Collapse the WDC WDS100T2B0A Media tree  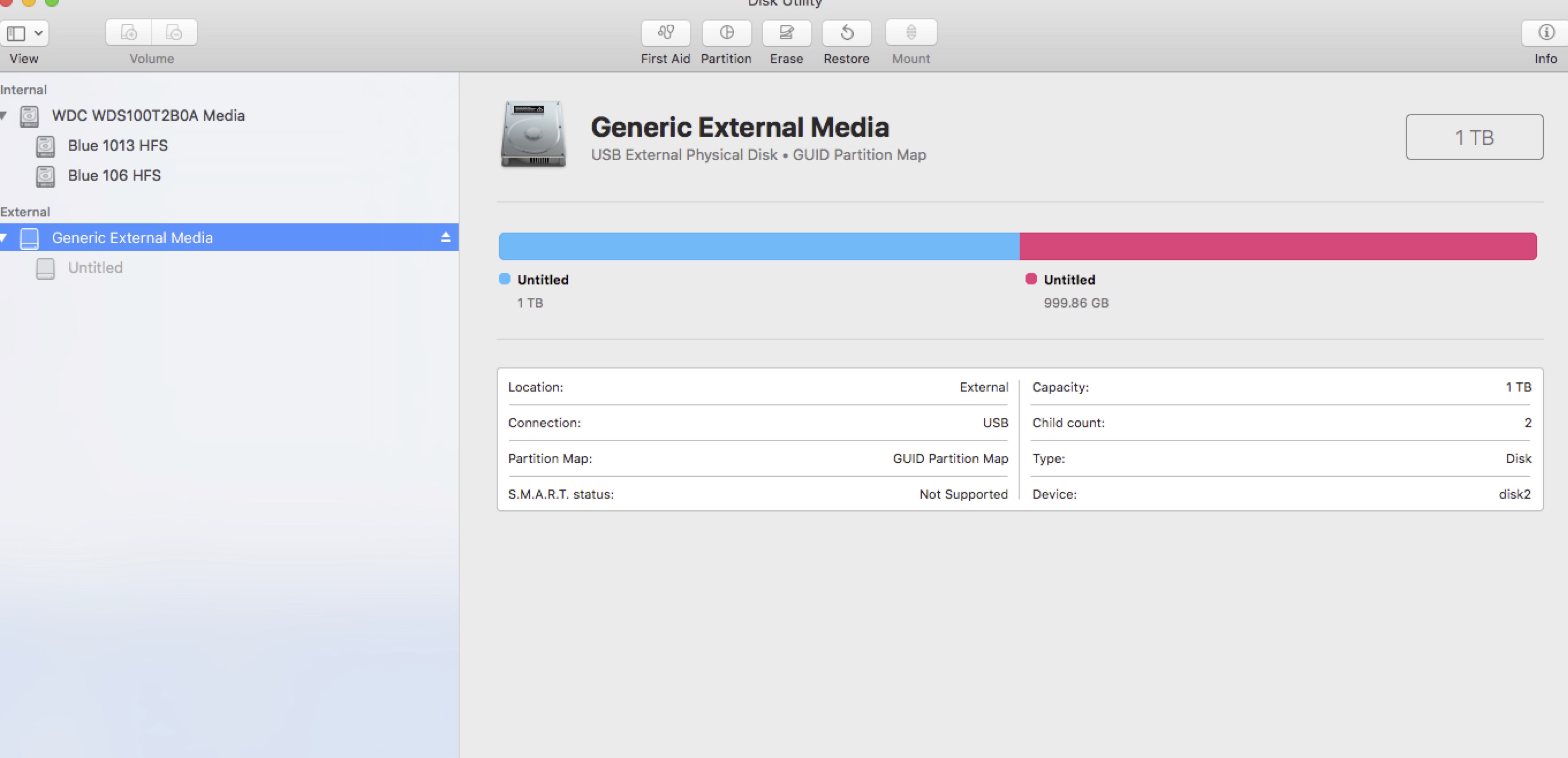[4, 115]
